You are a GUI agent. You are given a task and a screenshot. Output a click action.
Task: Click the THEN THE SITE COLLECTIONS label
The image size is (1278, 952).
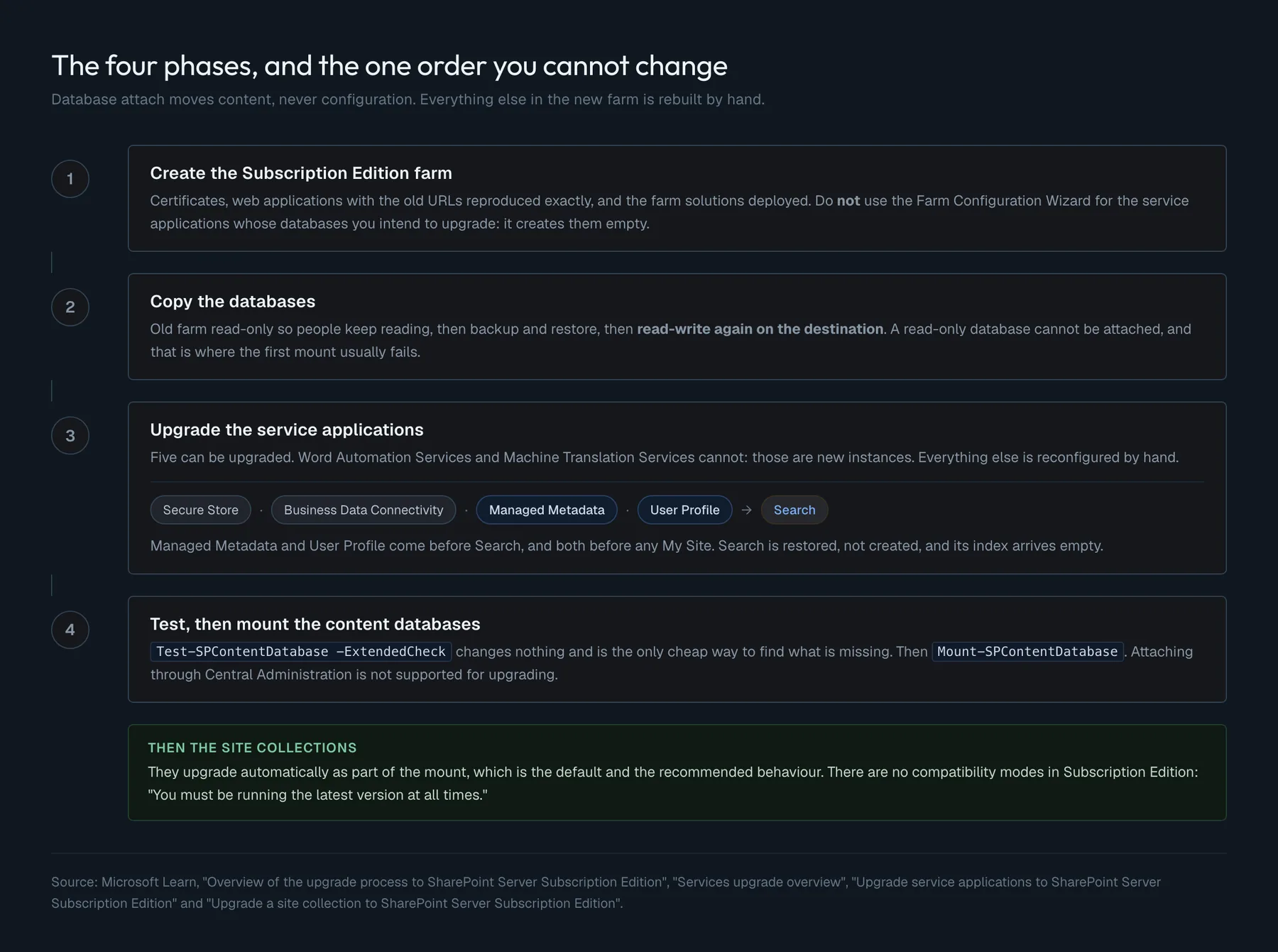pyautogui.click(x=252, y=748)
